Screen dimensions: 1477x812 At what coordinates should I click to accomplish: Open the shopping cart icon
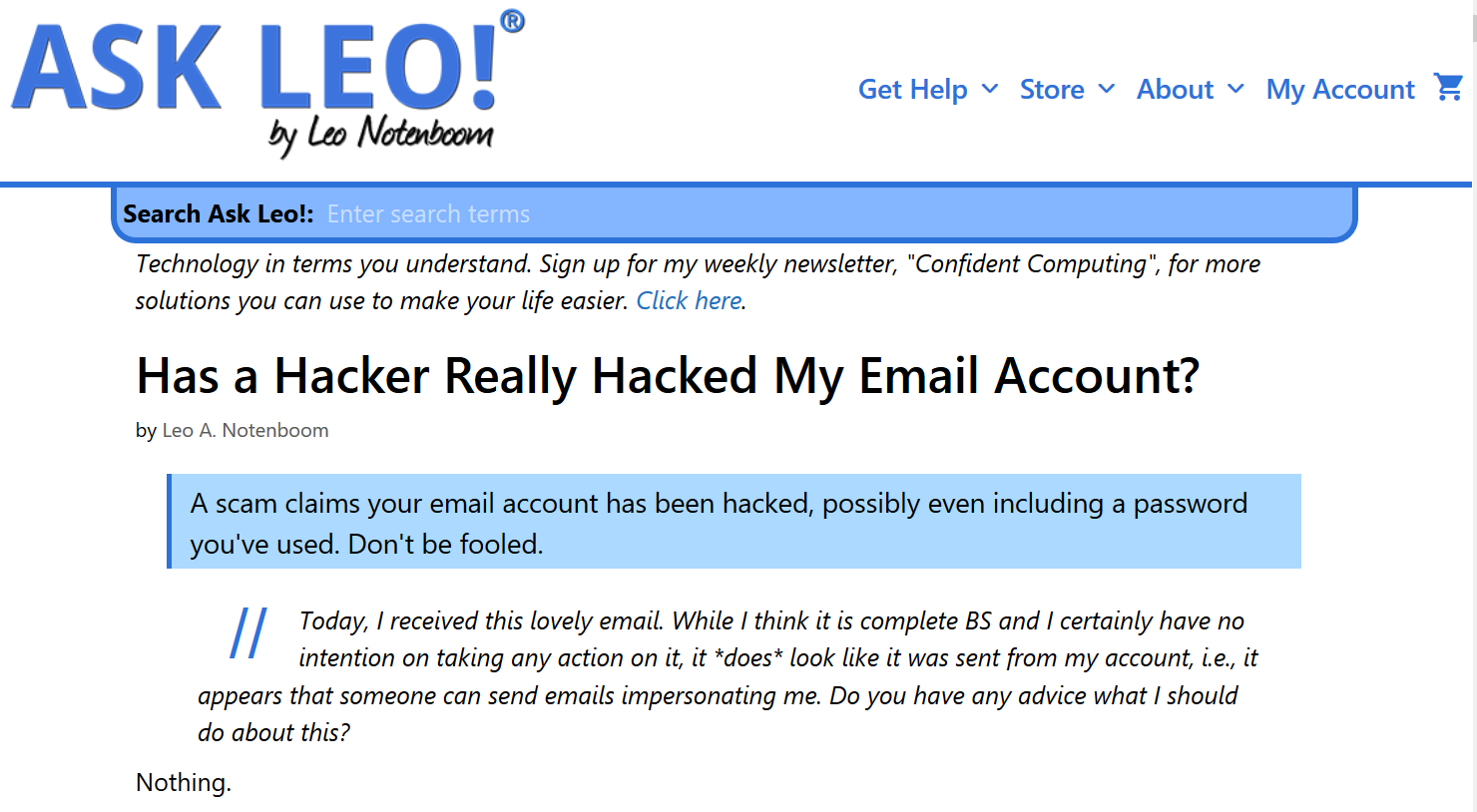[1448, 88]
